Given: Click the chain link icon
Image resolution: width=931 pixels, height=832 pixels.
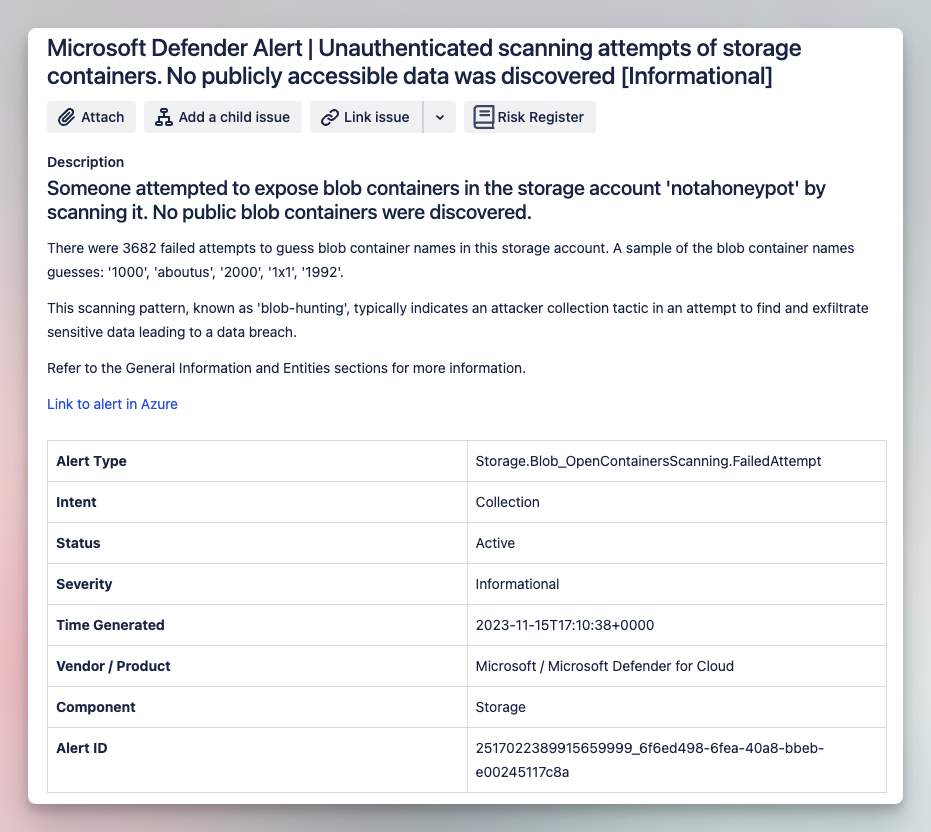Looking at the screenshot, I should 330,118.
